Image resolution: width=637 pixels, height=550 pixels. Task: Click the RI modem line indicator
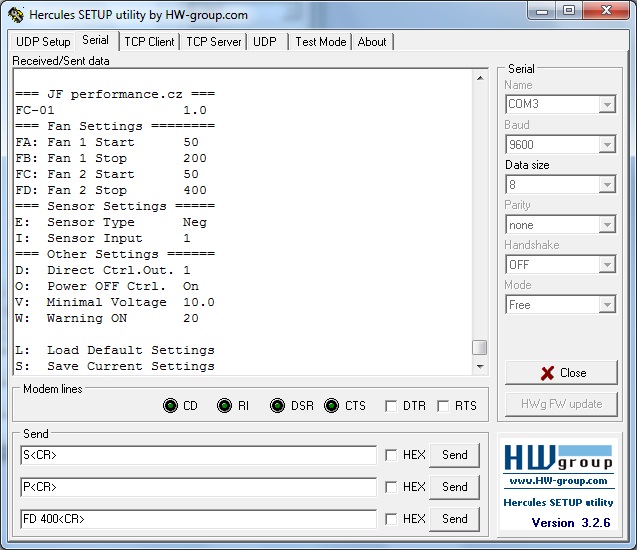click(x=225, y=406)
